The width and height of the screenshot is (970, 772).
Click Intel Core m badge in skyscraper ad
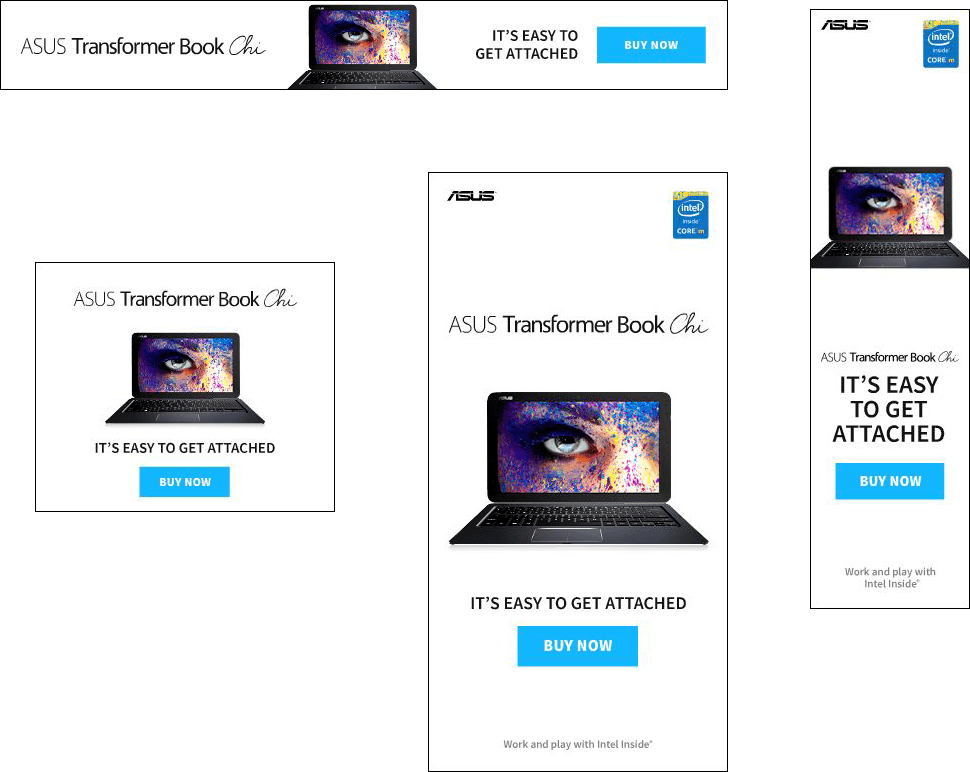click(940, 44)
